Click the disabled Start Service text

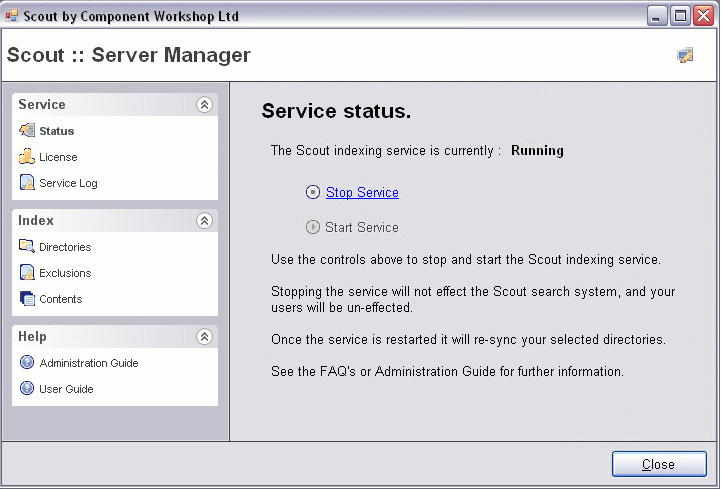(x=362, y=227)
